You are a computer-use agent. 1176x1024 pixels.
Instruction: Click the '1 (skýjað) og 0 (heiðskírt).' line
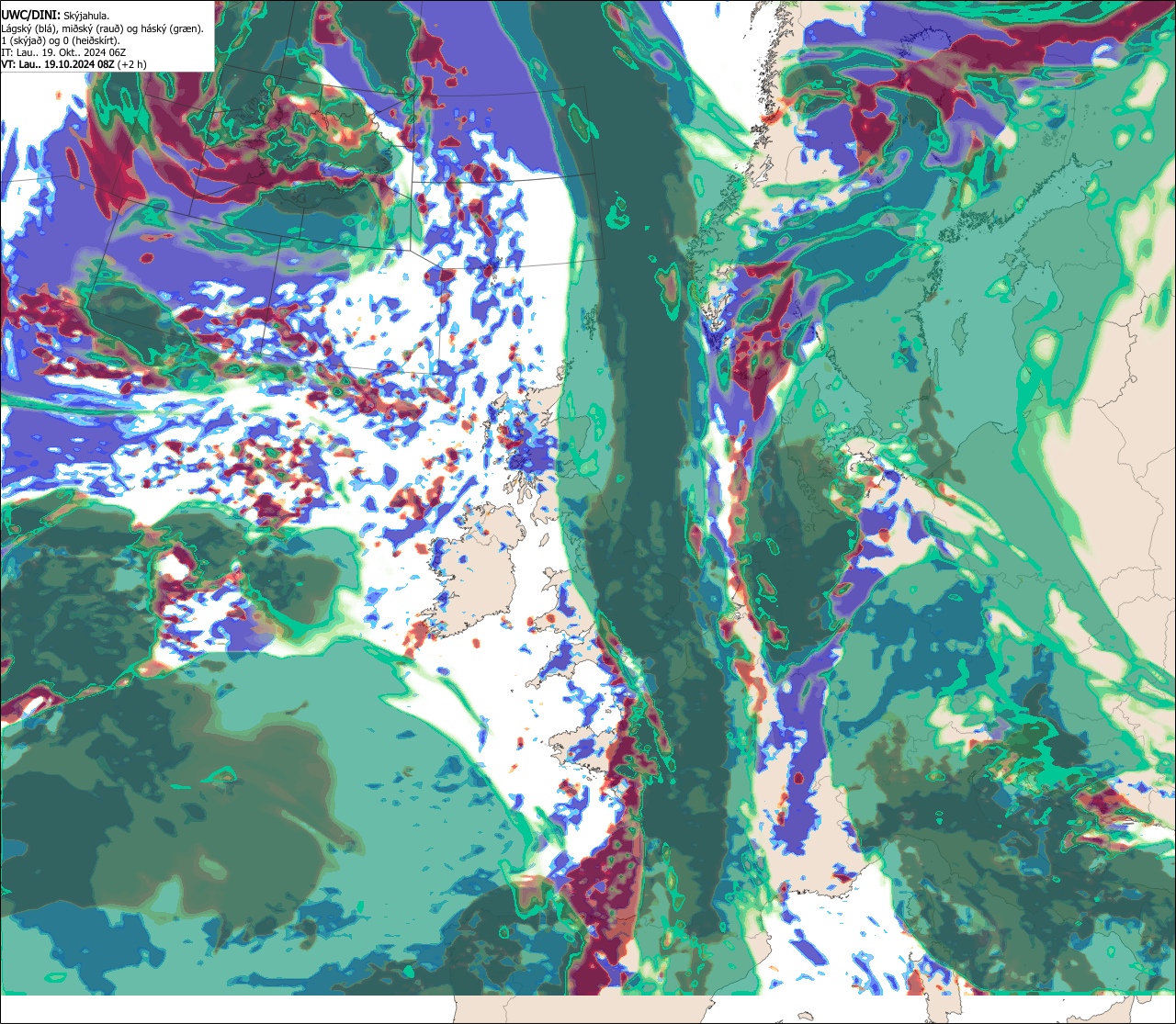[61, 40]
